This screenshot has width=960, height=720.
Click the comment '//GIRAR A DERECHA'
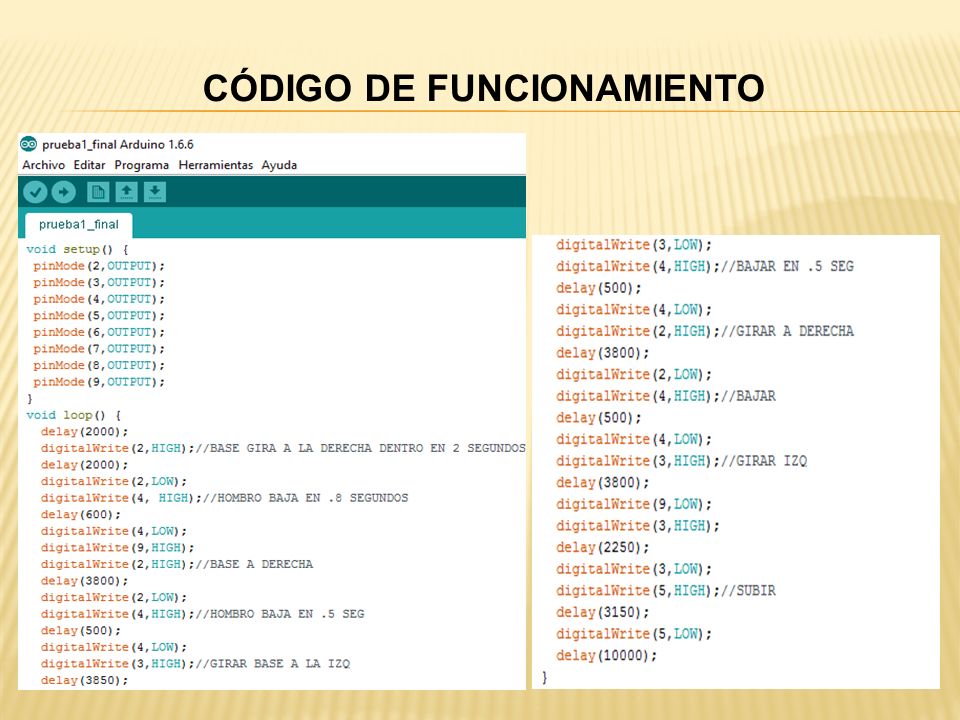pos(787,331)
